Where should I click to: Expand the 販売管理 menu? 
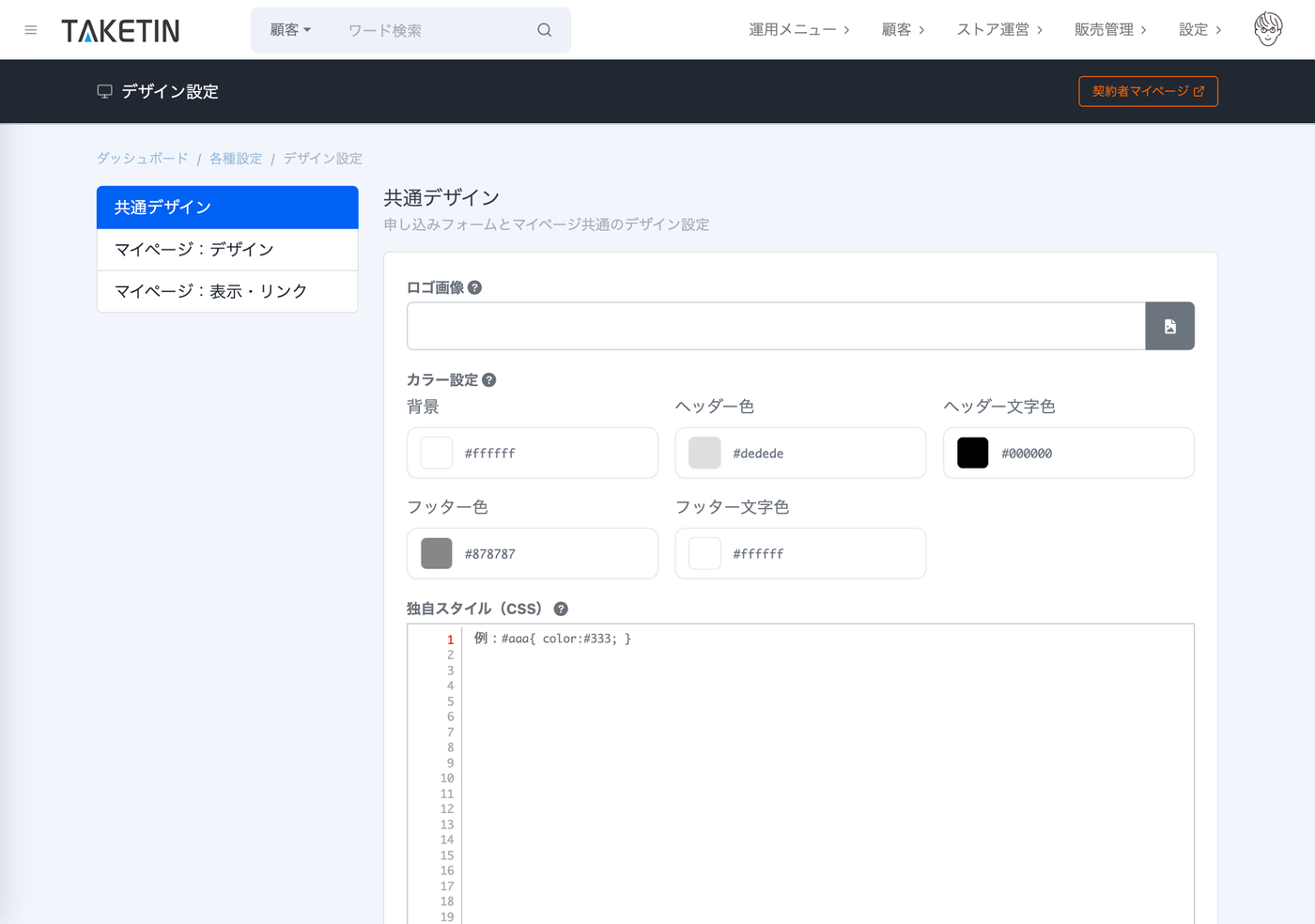pos(1110,30)
